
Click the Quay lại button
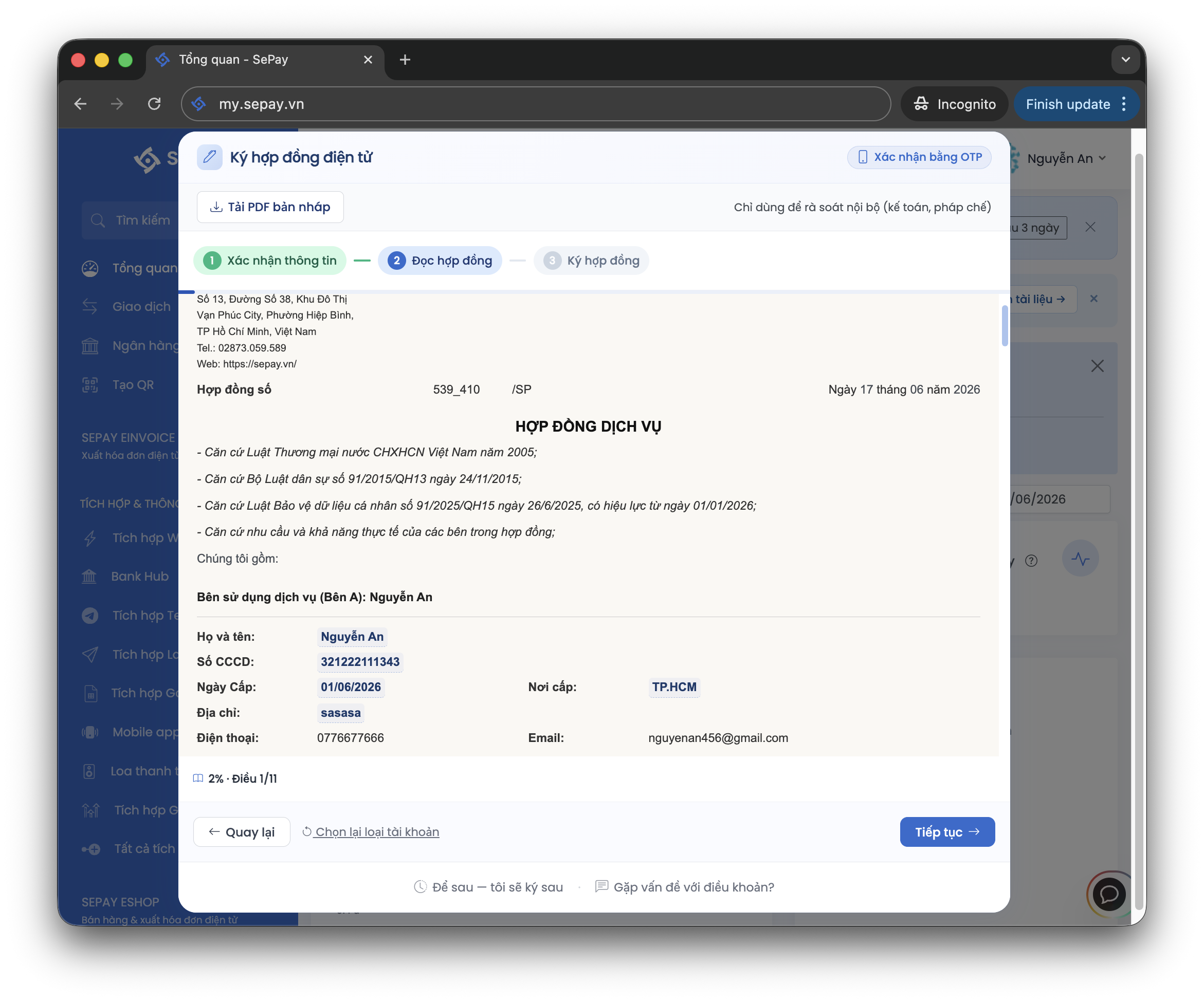tap(242, 831)
